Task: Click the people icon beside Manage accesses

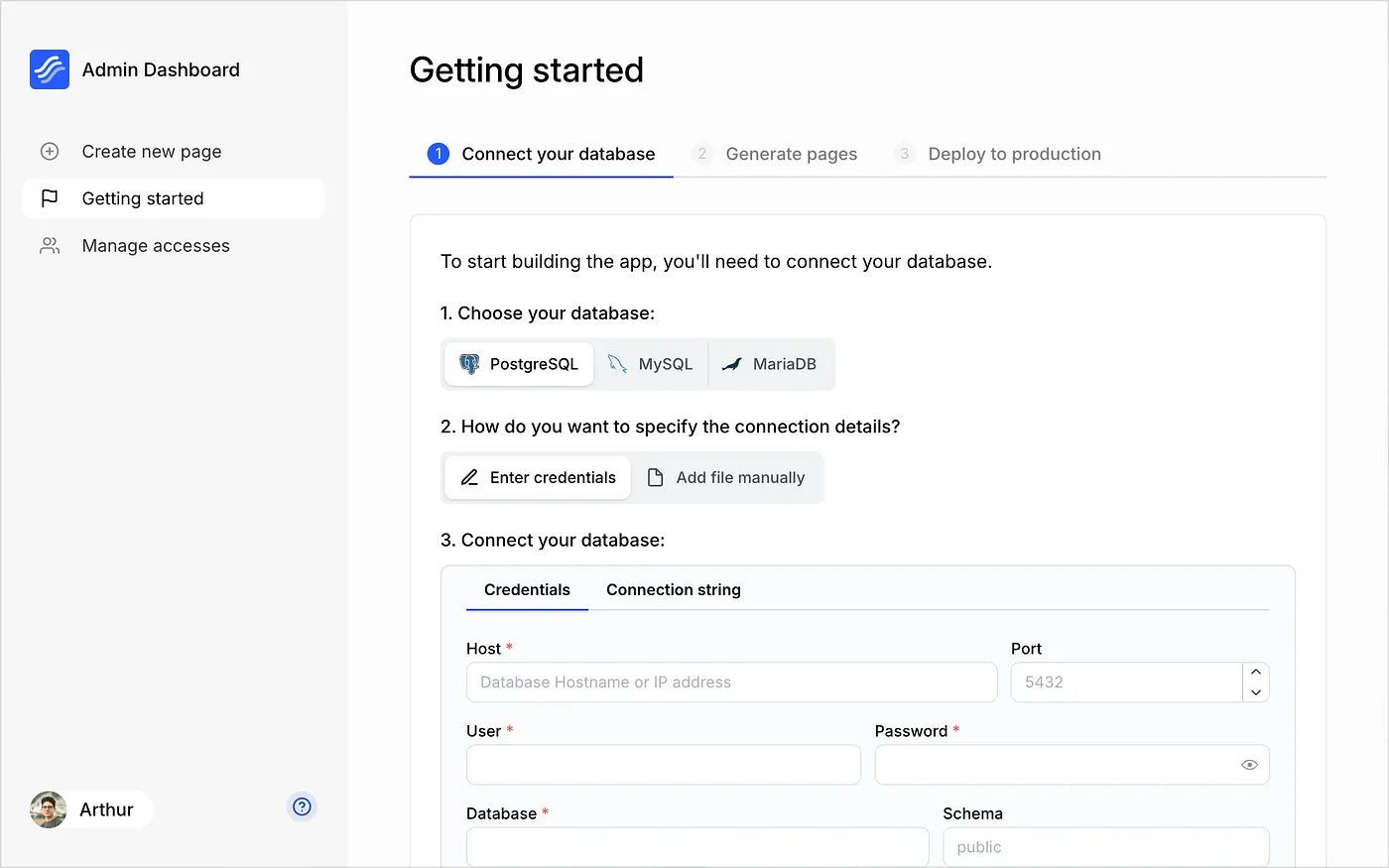Action: (50, 246)
